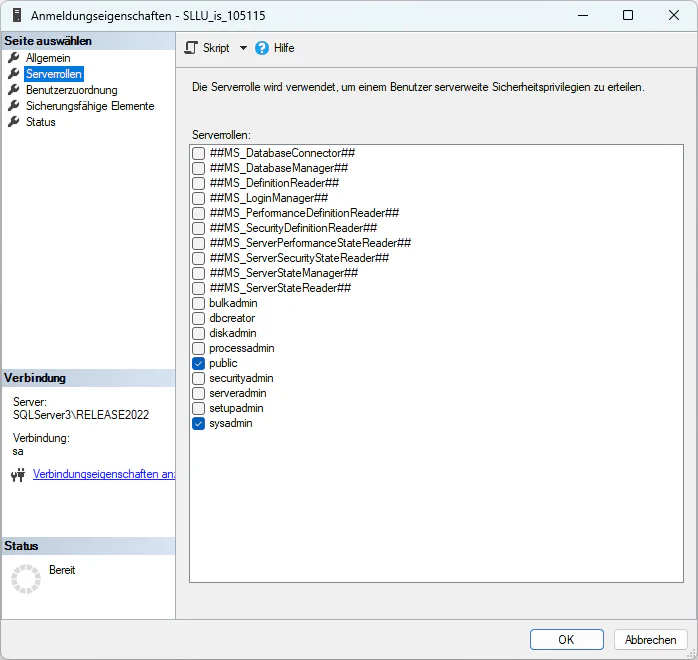The image size is (698, 660).
Task: Click the wrench icon beside Benutzerzuordnung
Action: point(14,90)
